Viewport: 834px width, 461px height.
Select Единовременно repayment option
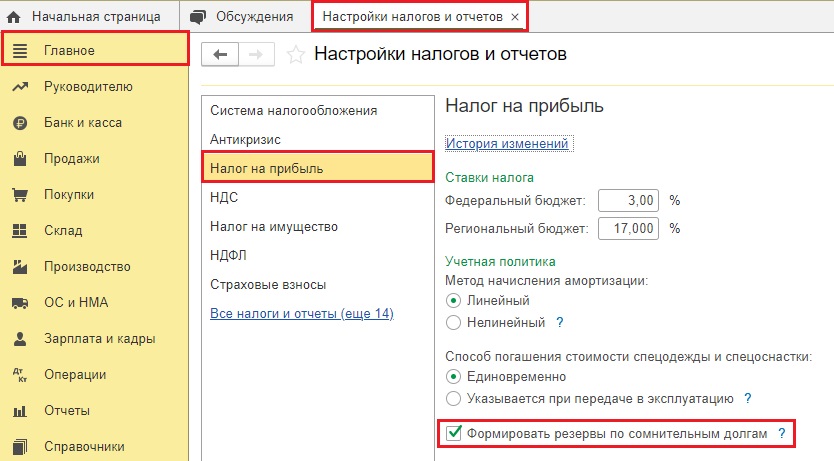(453, 377)
